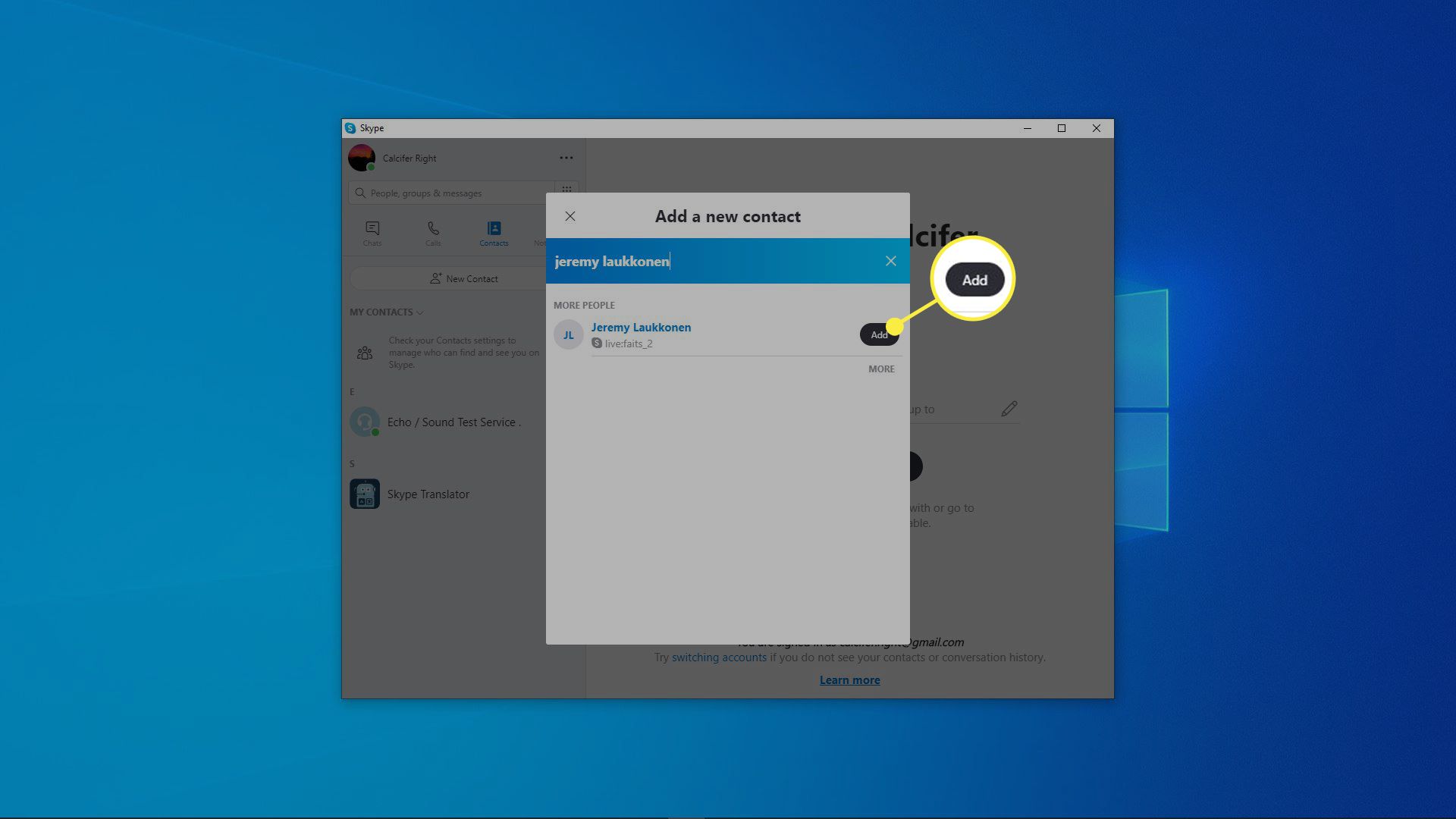Click the JL avatar thumbnail
1456x819 pixels.
tap(569, 334)
